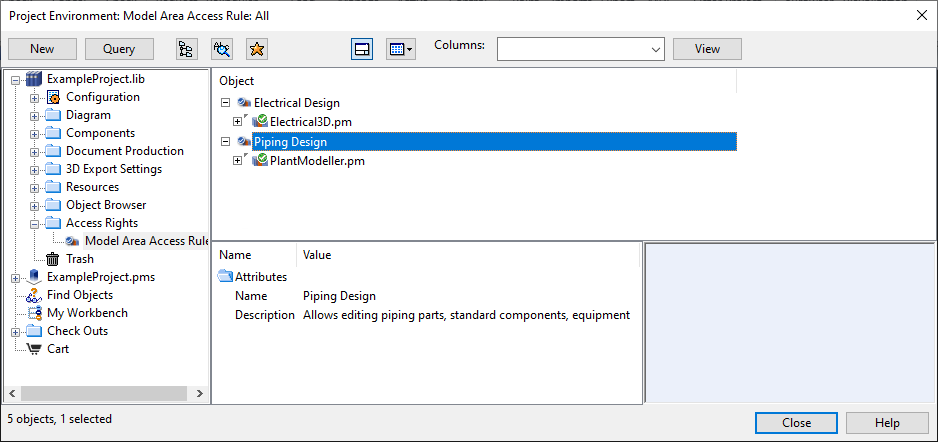The image size is (938, 442).
Task: Select Model Area Access Rule tree item
Action: pyautogui.click(x=145, y=241)
